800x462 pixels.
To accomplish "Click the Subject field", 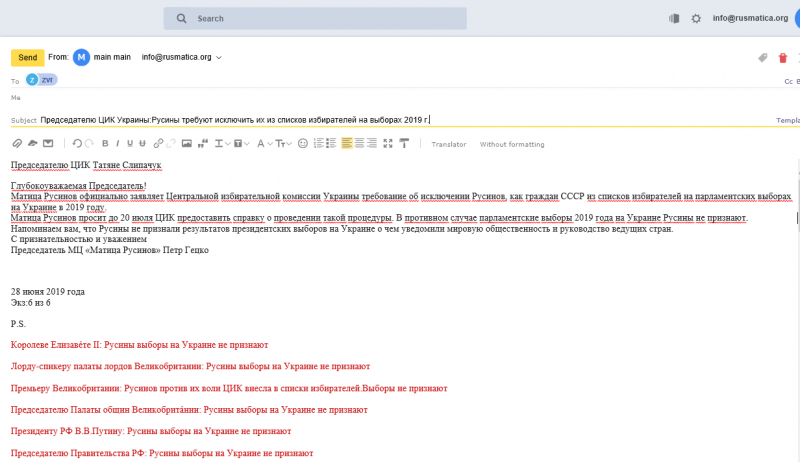I will click(406, 120).
